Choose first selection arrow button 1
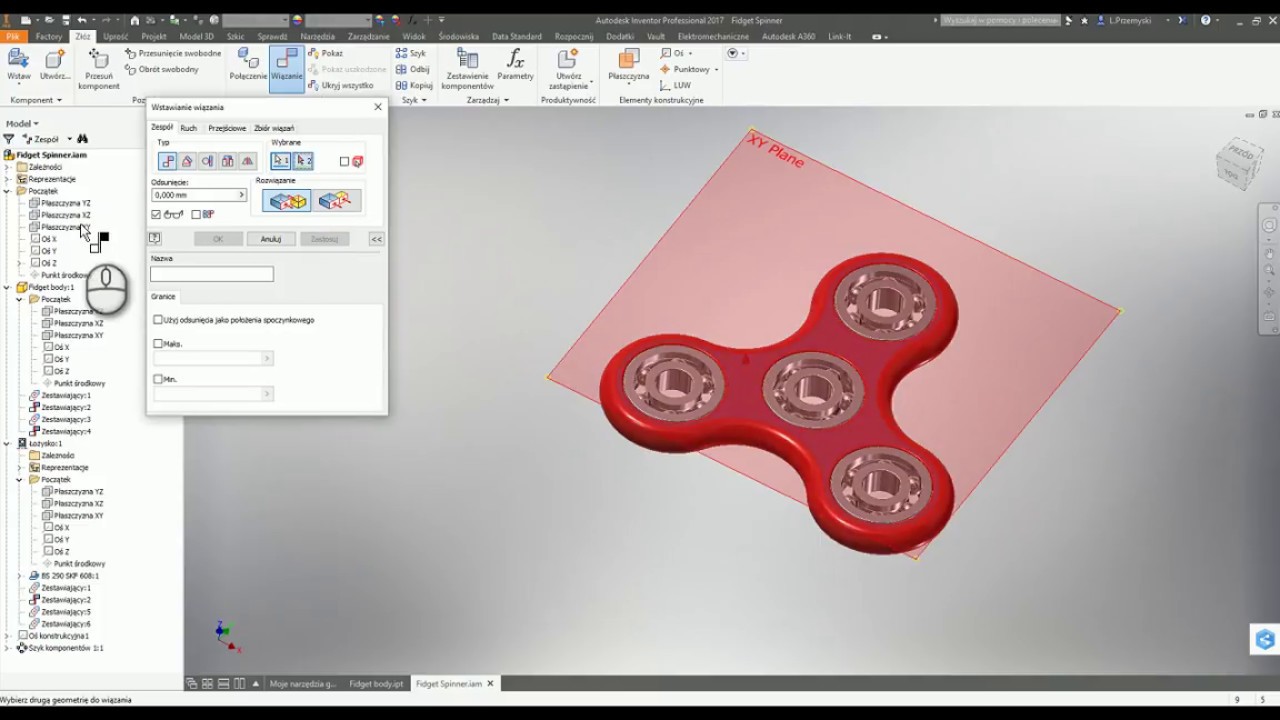The height and width of the screenshot is (720, 1280). click(x=281, y=161)
